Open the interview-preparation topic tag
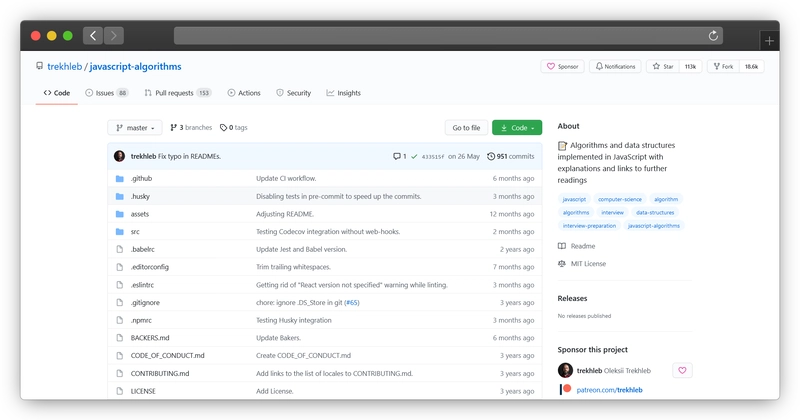Viewport: 800px width, 420px height. [589, 226]
